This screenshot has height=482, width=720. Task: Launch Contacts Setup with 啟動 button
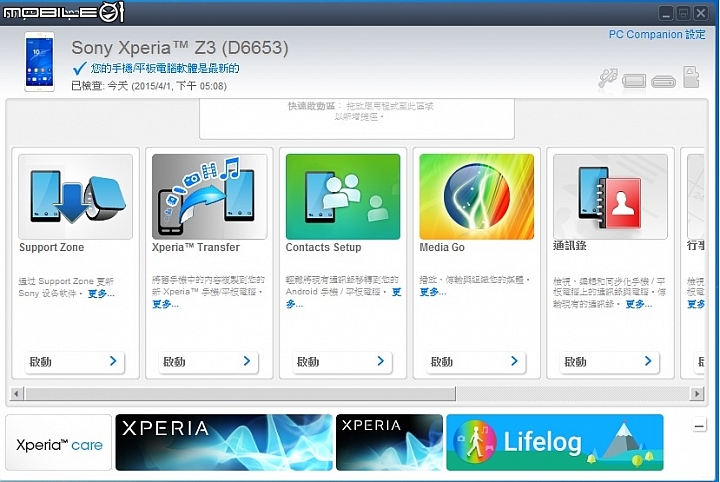click(342, 362)
